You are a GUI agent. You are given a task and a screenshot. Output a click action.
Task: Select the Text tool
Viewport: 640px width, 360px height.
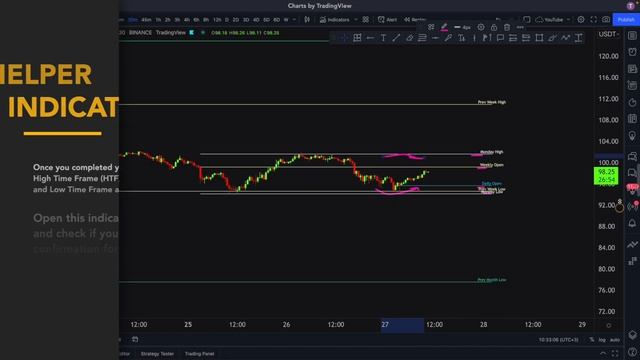383,38
